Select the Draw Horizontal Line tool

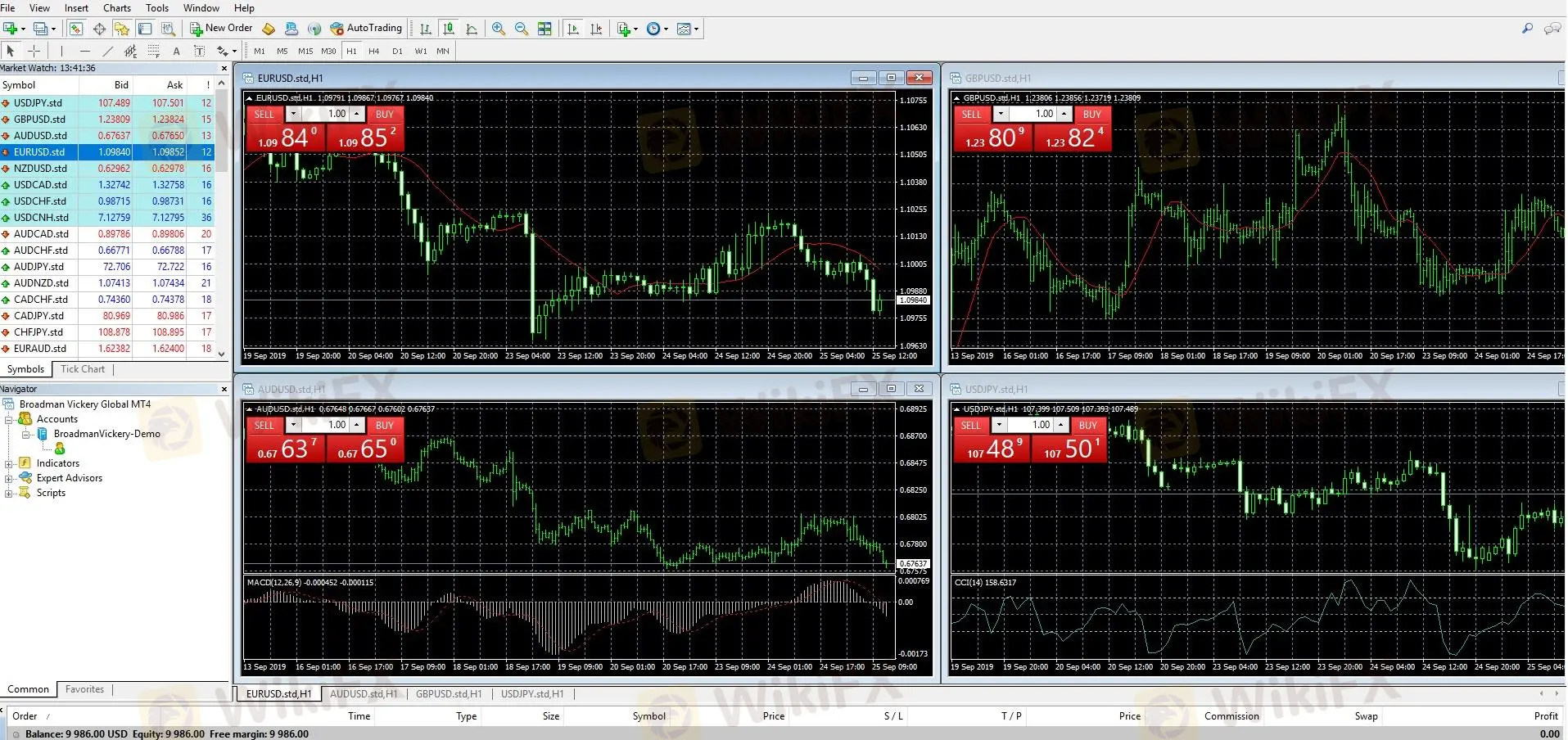[x=84, y=51]
